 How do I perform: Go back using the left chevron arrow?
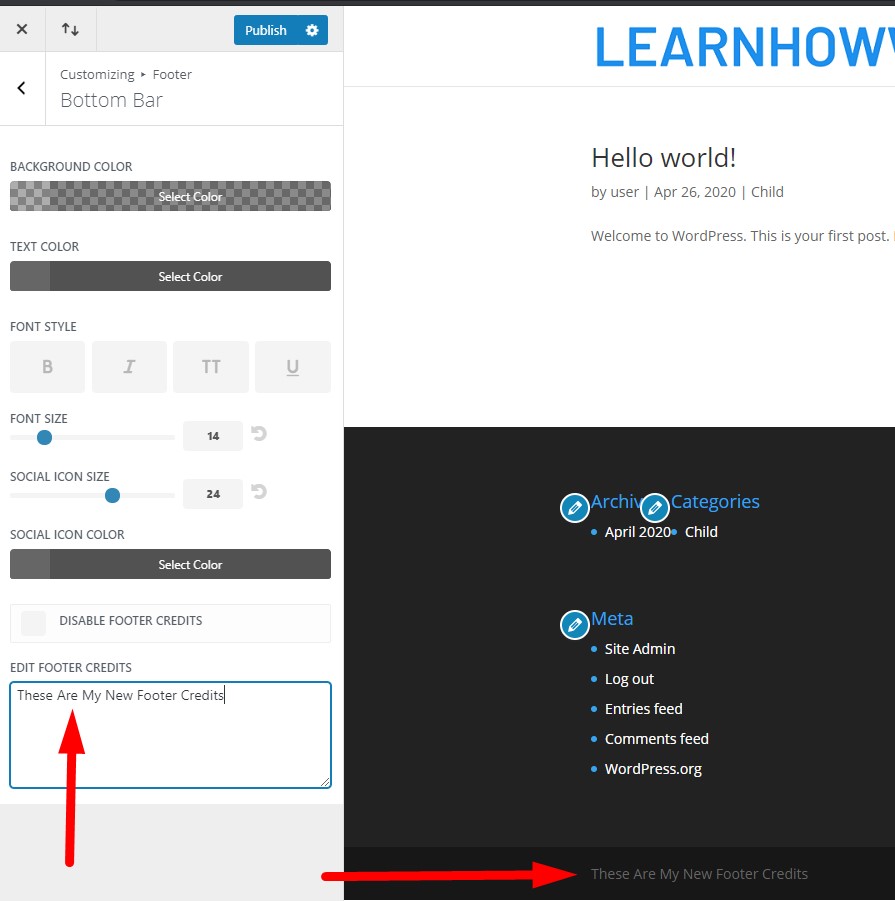pos(22,88)
